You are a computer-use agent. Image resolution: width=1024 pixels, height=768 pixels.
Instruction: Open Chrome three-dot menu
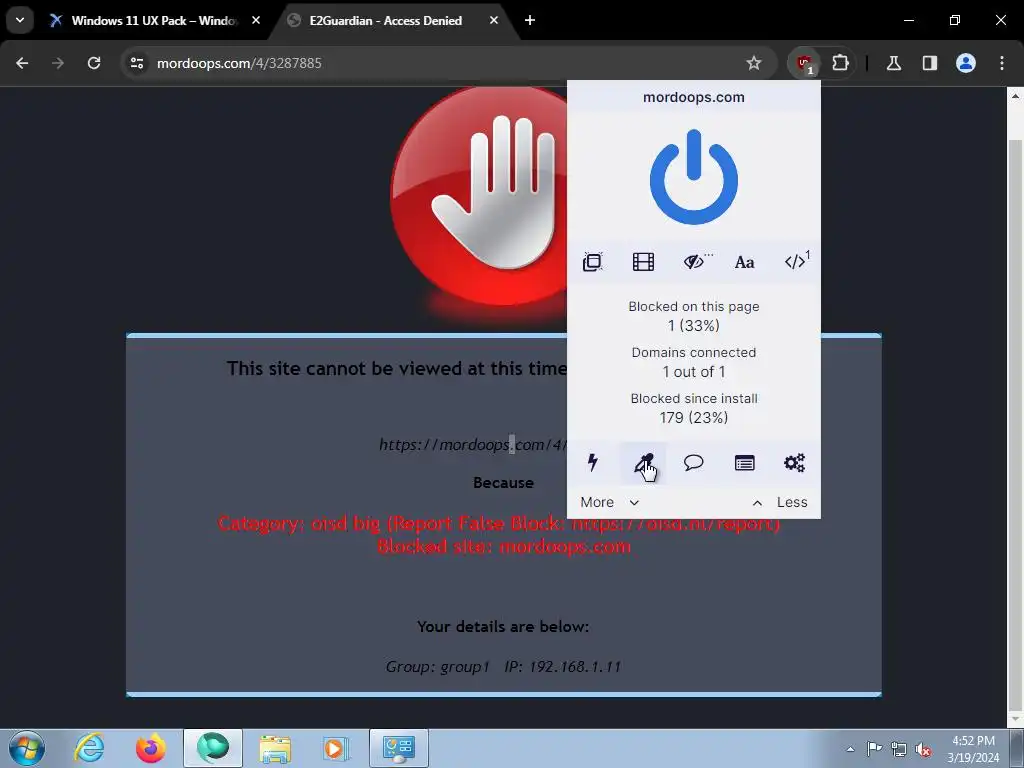tap(1002, 63)
